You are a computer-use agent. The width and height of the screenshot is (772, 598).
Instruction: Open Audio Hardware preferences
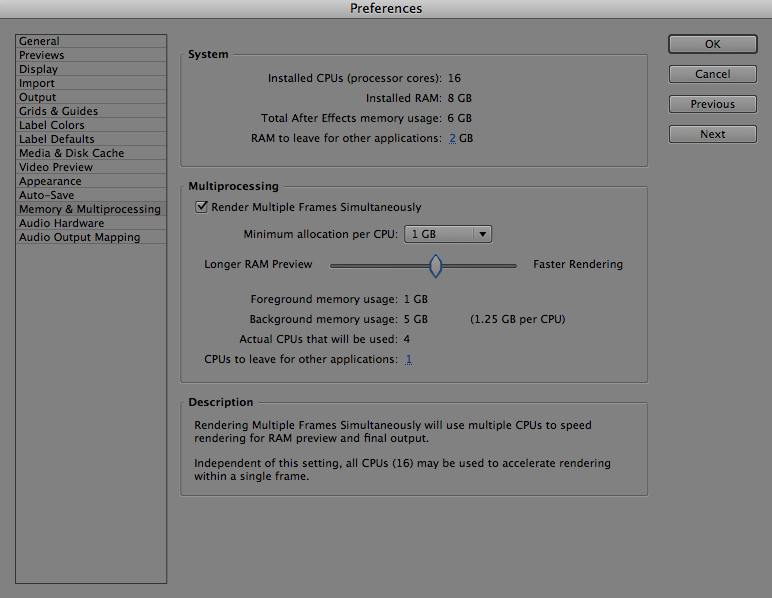coord(91,223)
